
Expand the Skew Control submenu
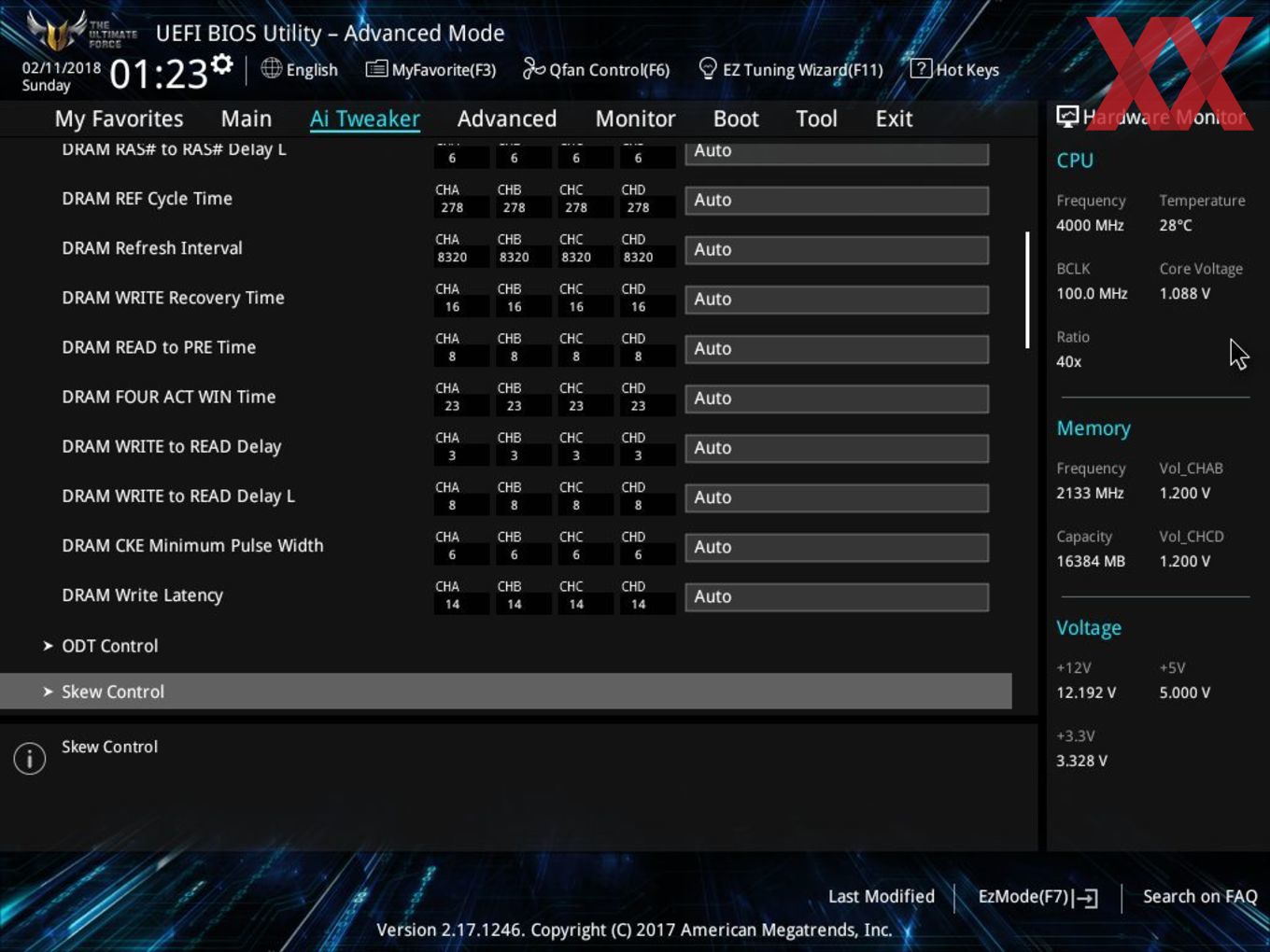pyautogui.click(x=505, y=692)
